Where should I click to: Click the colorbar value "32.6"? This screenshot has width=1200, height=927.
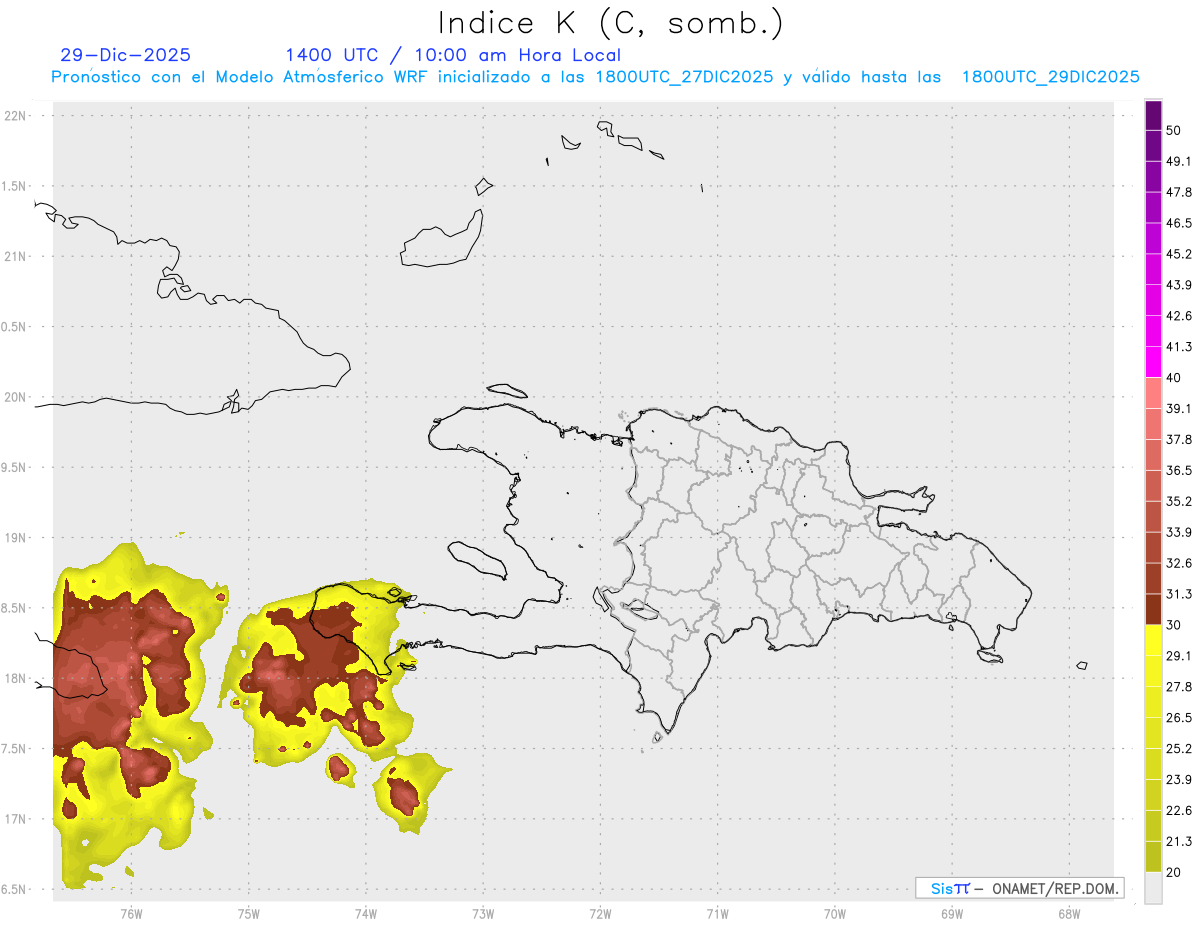click(1179, 563)
